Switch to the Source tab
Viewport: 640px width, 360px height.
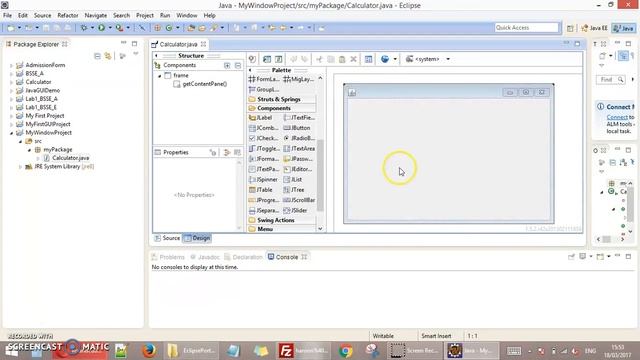[167, 238]
